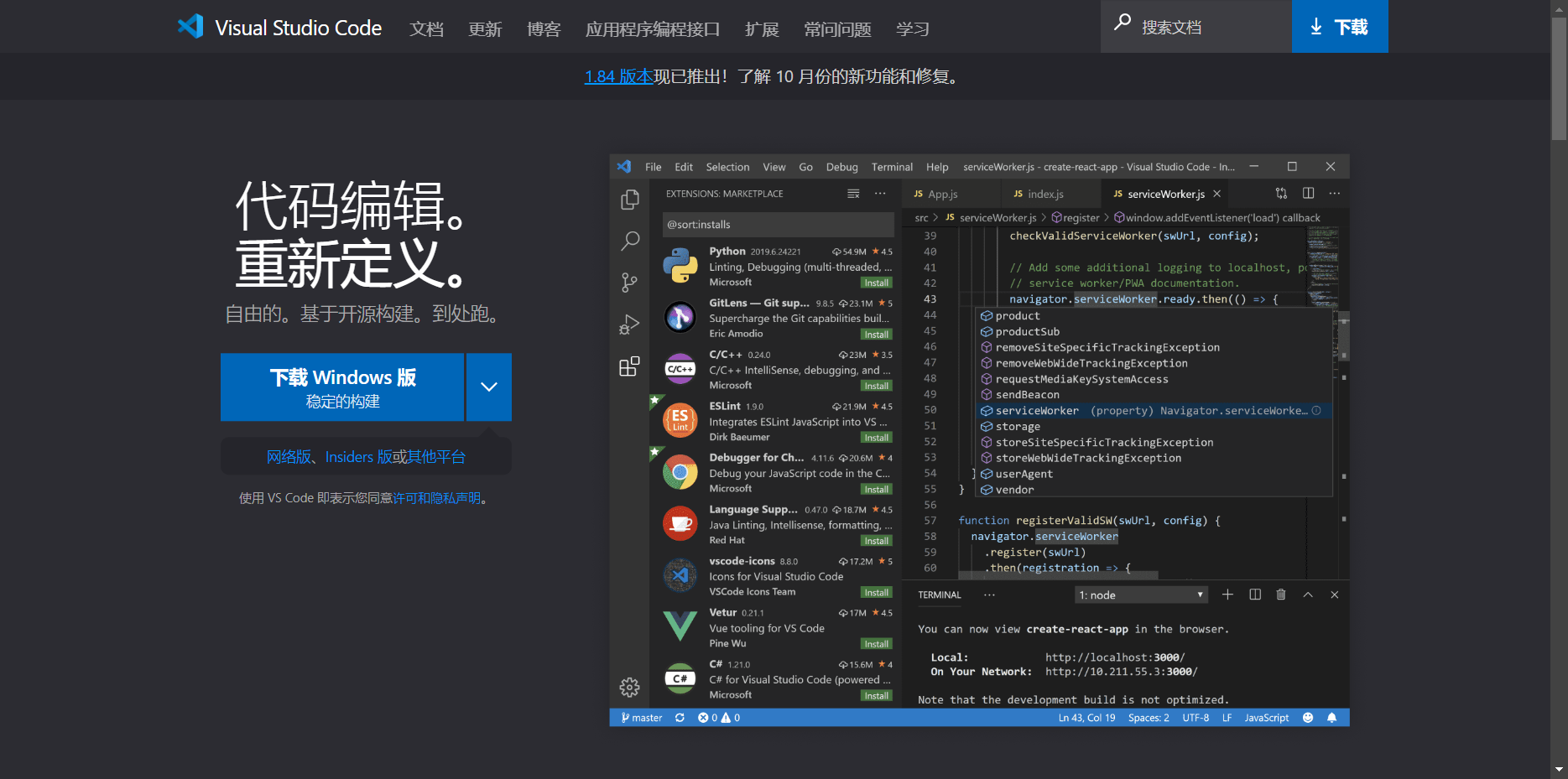1568x779 pixels.
Task: Open the 更新 navigation item
Action: (x=485, y=29)
